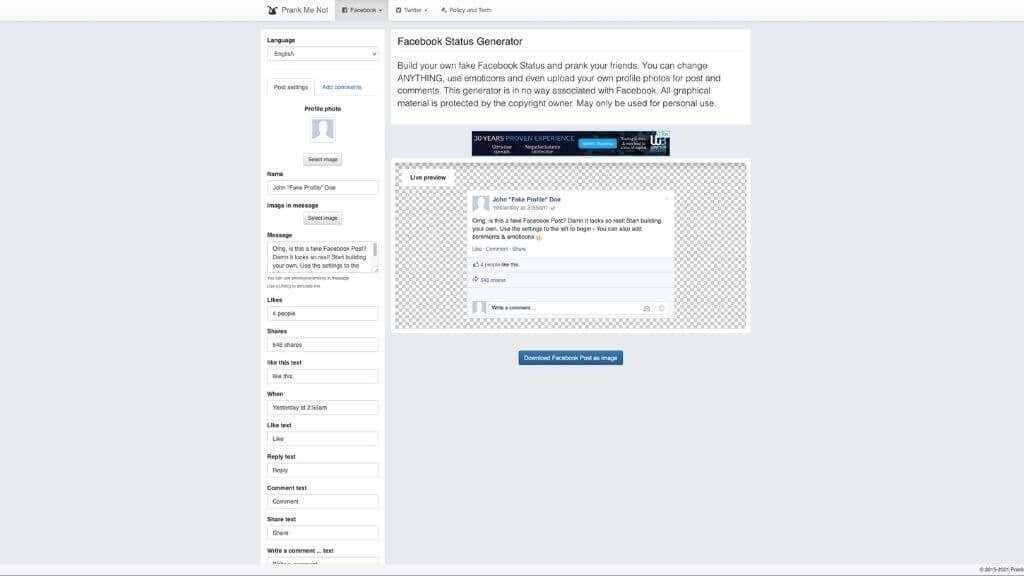Click the profile photo placeholder in settings
Image resolution: width=1024 pixels, height=576 pixels.
(322, 130)
